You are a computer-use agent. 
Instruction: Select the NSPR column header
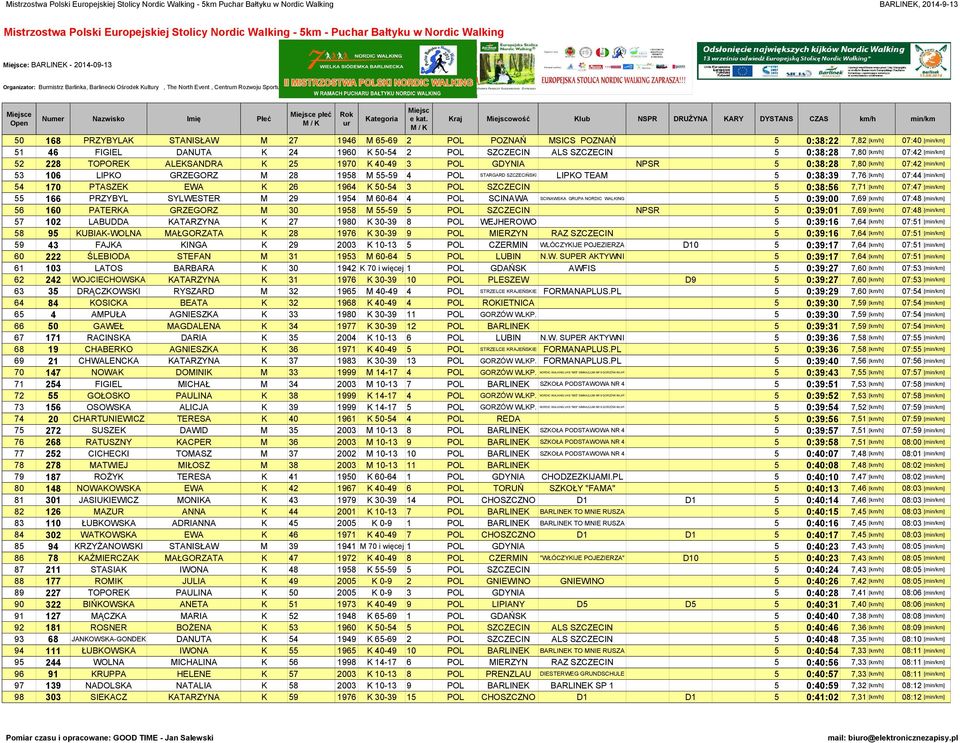pos(647,119)
